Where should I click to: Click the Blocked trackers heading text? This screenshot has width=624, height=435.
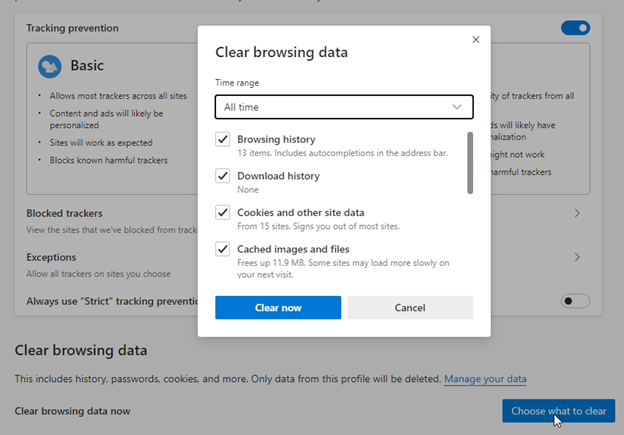pyautogui.click(x=64, y=213)
